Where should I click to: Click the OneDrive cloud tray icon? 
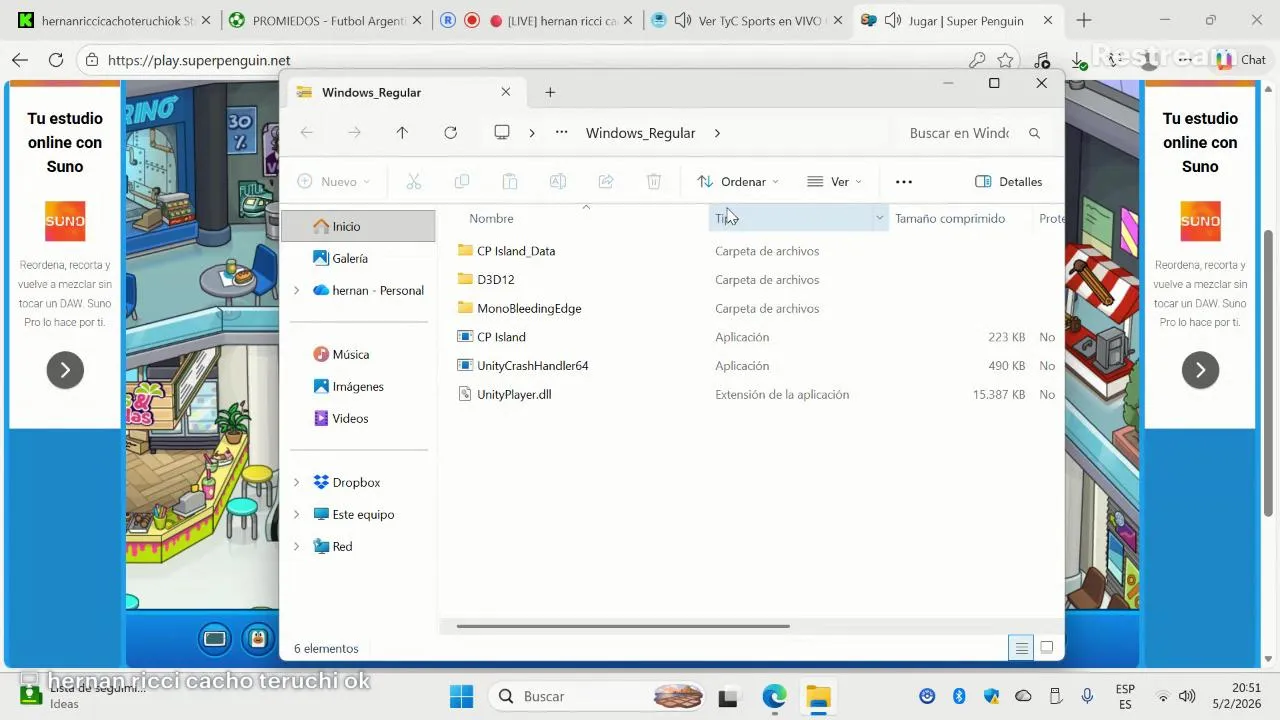[x=1023, y=696]
